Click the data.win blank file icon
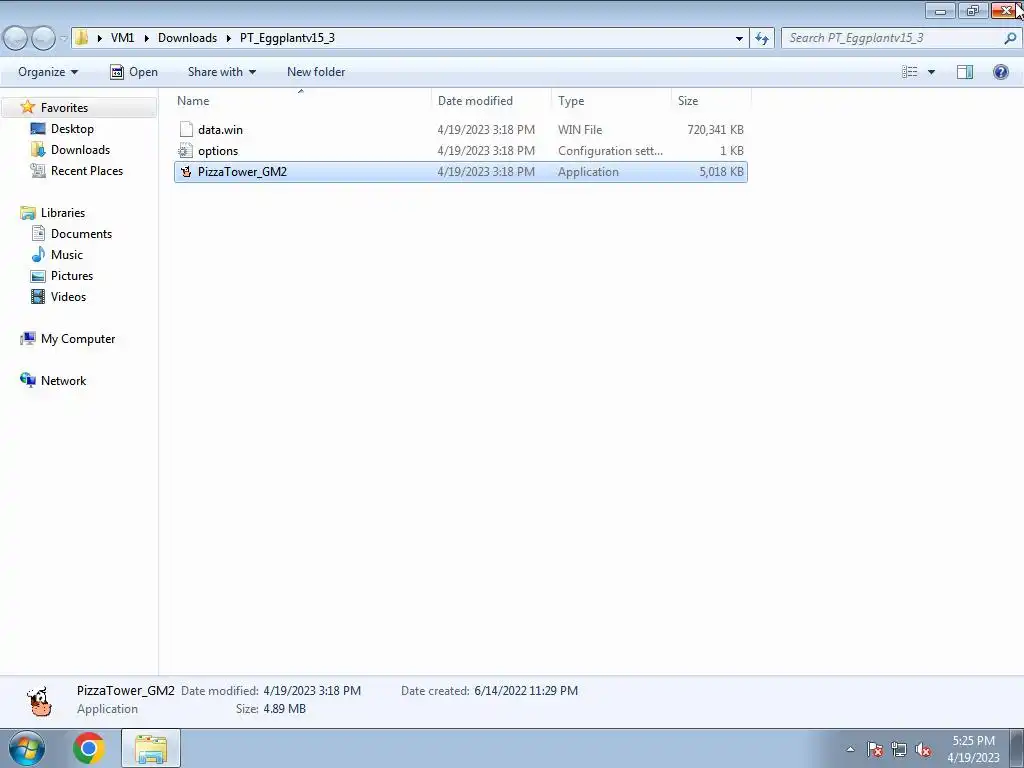Screen dimensions: 1024x768 click(x=186, y=129)
